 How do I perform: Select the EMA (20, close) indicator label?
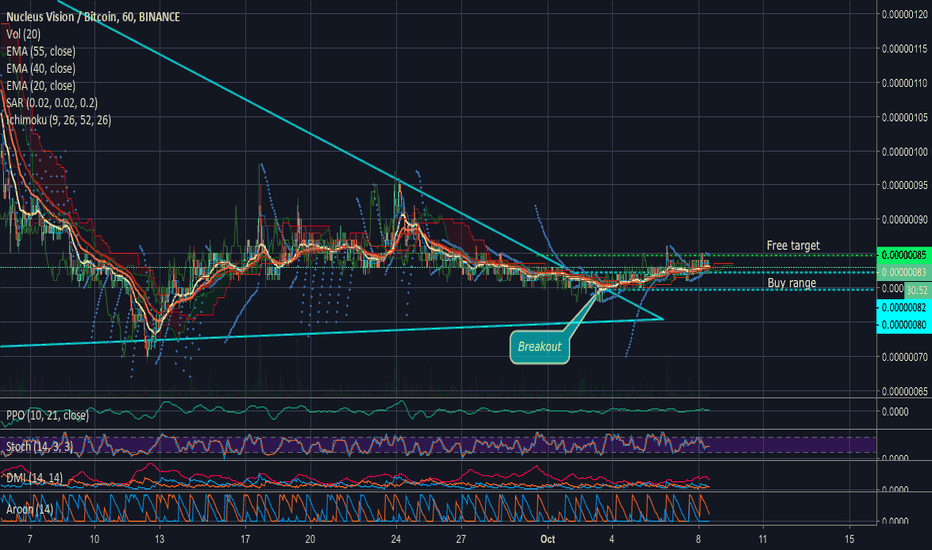tap(40, 86)
